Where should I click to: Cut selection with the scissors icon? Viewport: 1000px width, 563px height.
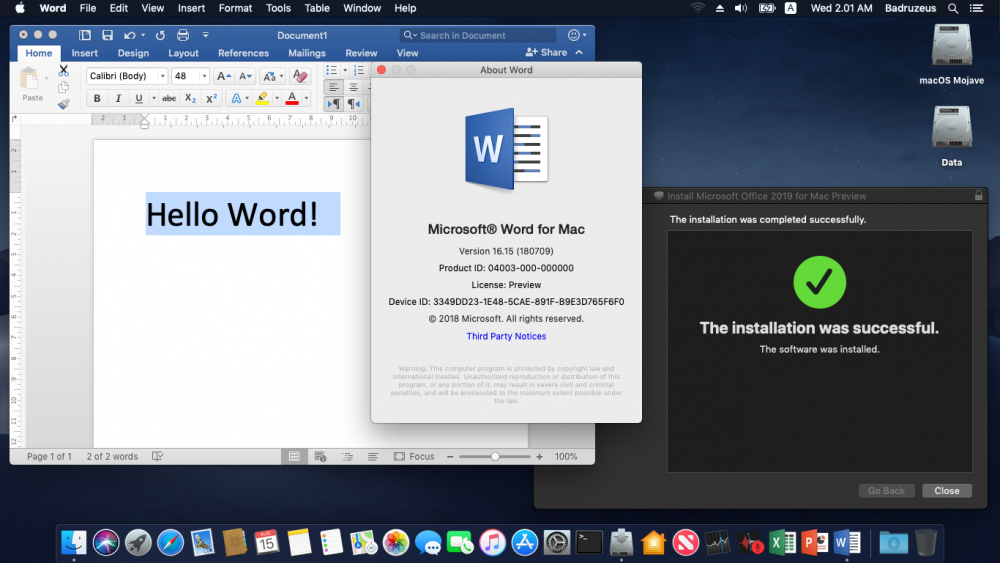point(64,70)
